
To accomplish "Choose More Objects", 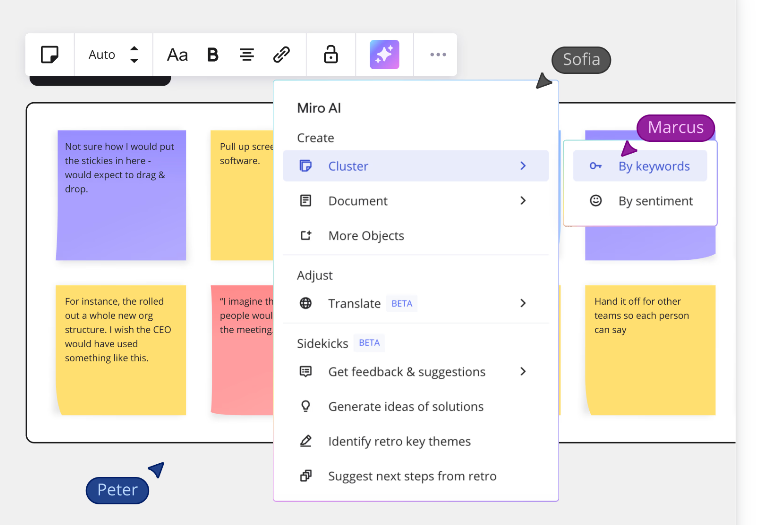I will coord(416,235).
